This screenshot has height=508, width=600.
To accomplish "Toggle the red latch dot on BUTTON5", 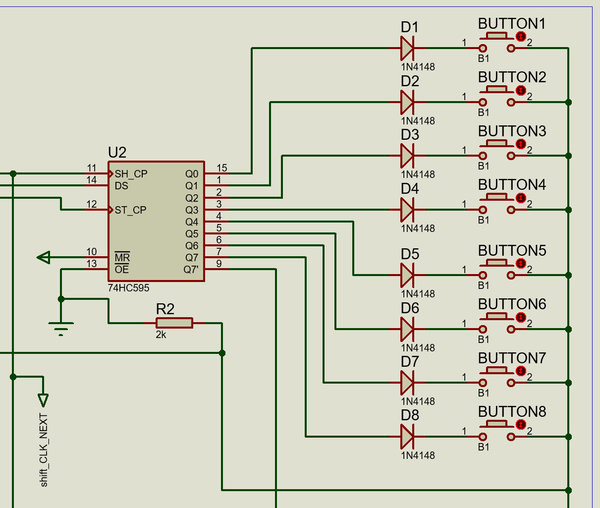I will click(521, 263).
